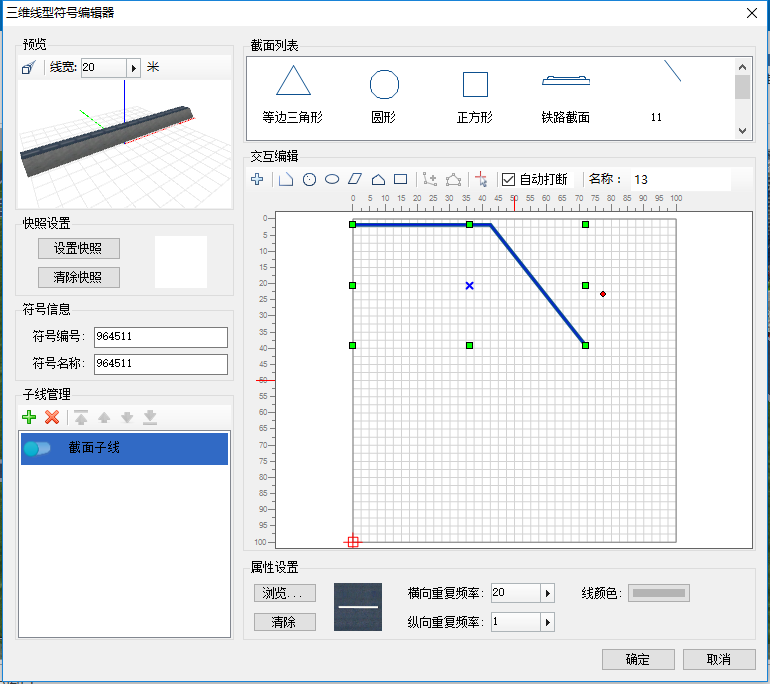Click the 设置快照 button
Screen dimensions: 770x684
pos(79,248)
